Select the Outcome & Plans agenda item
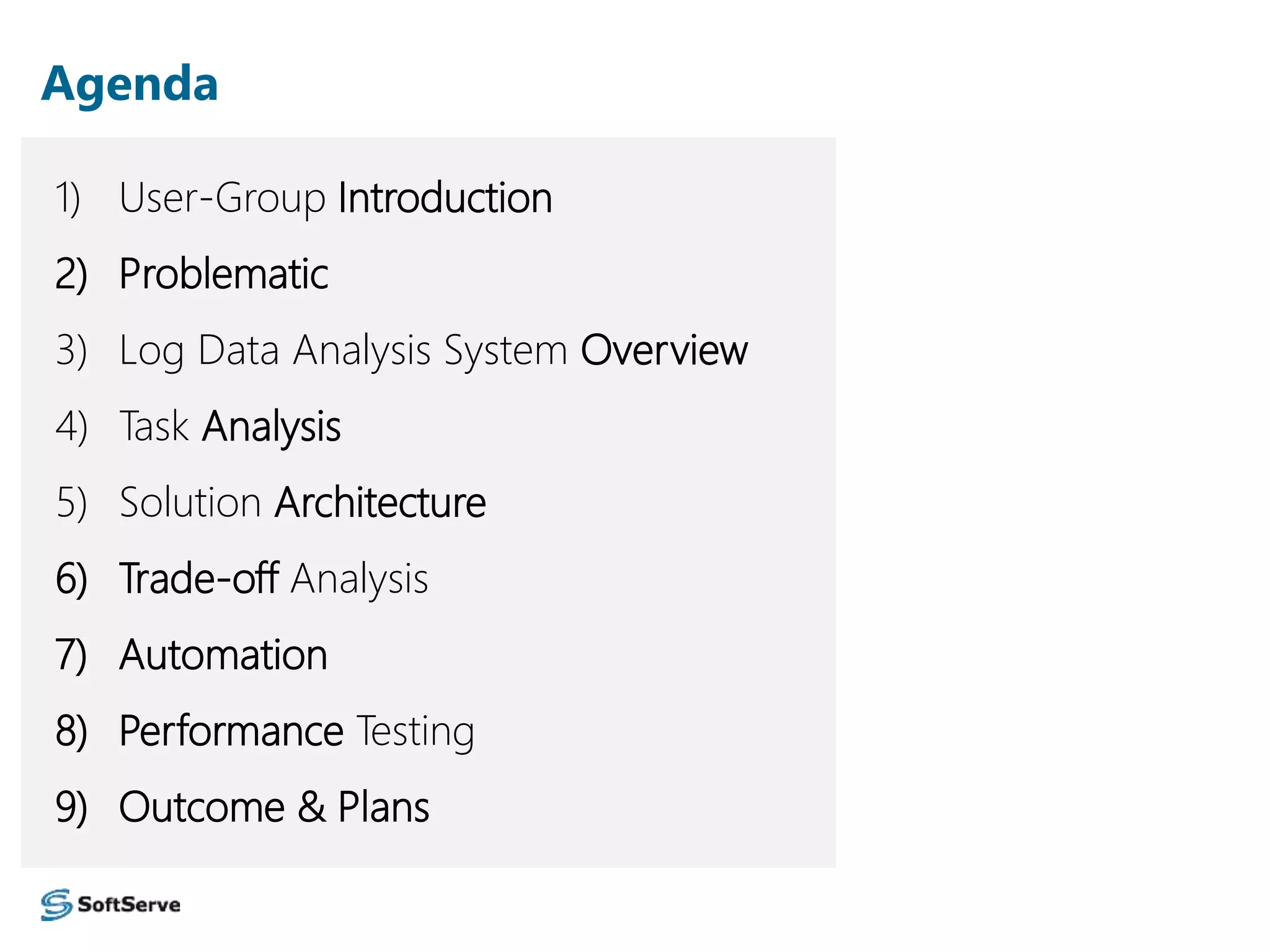The image size is (1270, 952). coord(273,808)
